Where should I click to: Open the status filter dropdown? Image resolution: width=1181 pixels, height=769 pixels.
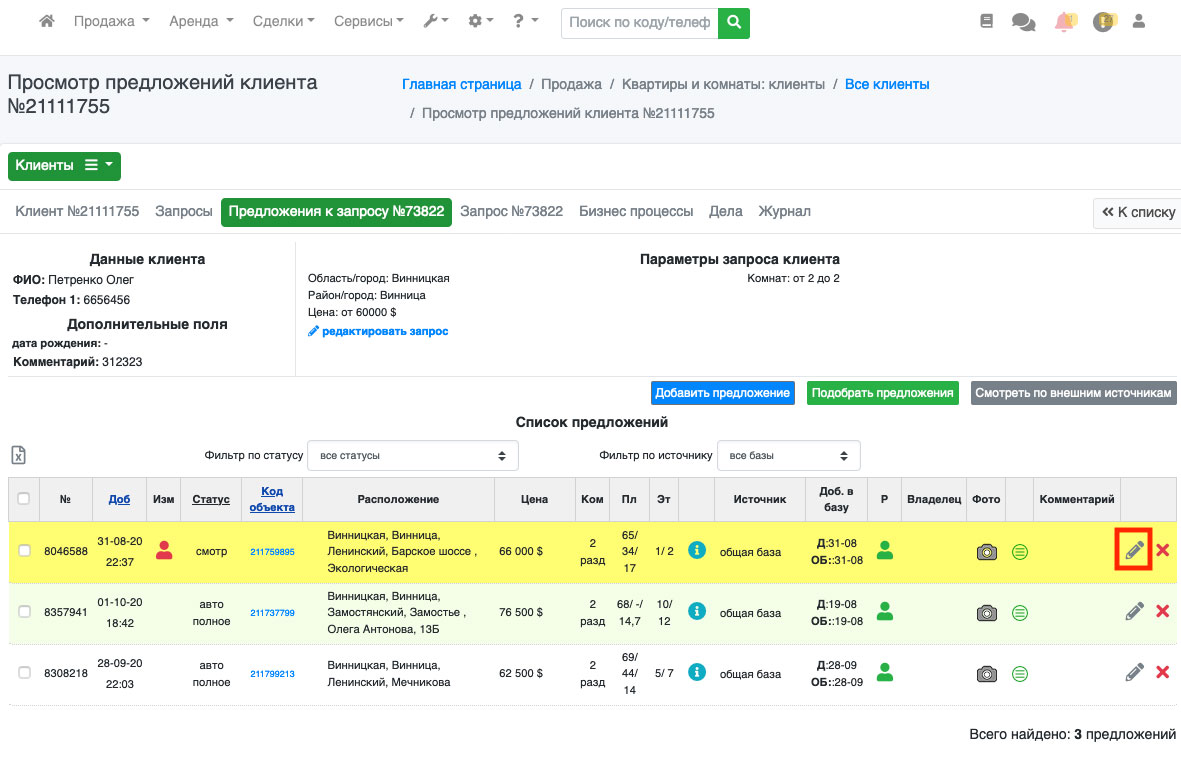(412, 455)
